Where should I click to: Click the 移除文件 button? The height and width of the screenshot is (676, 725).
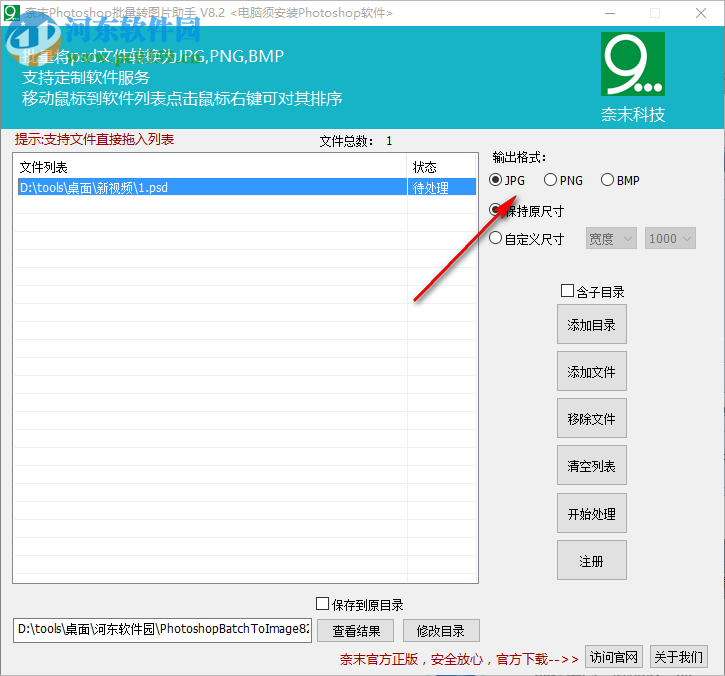coord(591,418)
